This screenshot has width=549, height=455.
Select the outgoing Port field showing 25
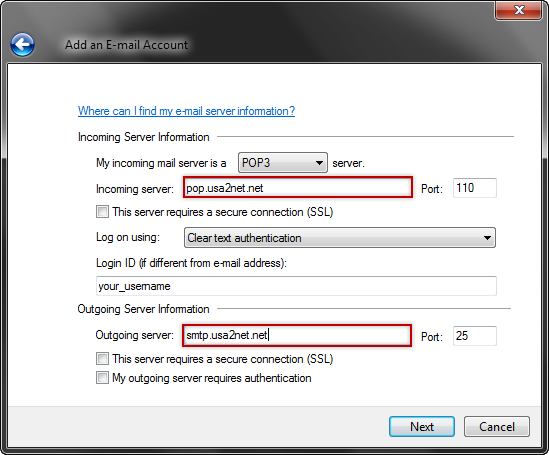click(474, 336)
